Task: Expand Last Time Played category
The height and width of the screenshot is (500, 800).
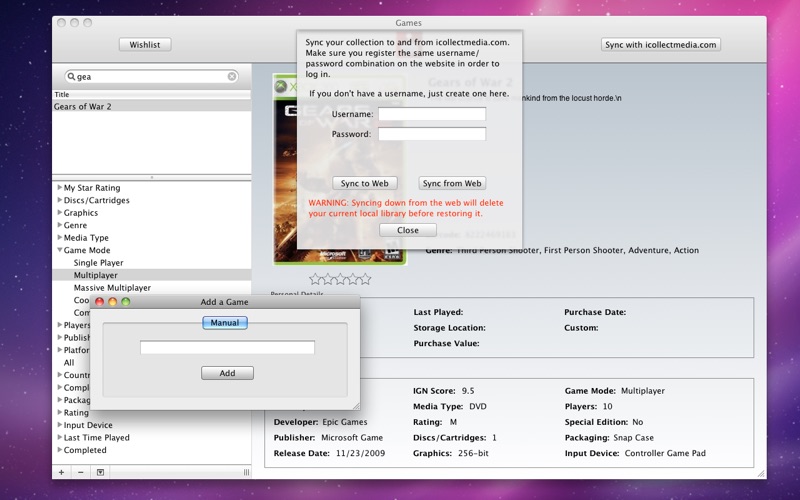Action: tap(60, 437)
